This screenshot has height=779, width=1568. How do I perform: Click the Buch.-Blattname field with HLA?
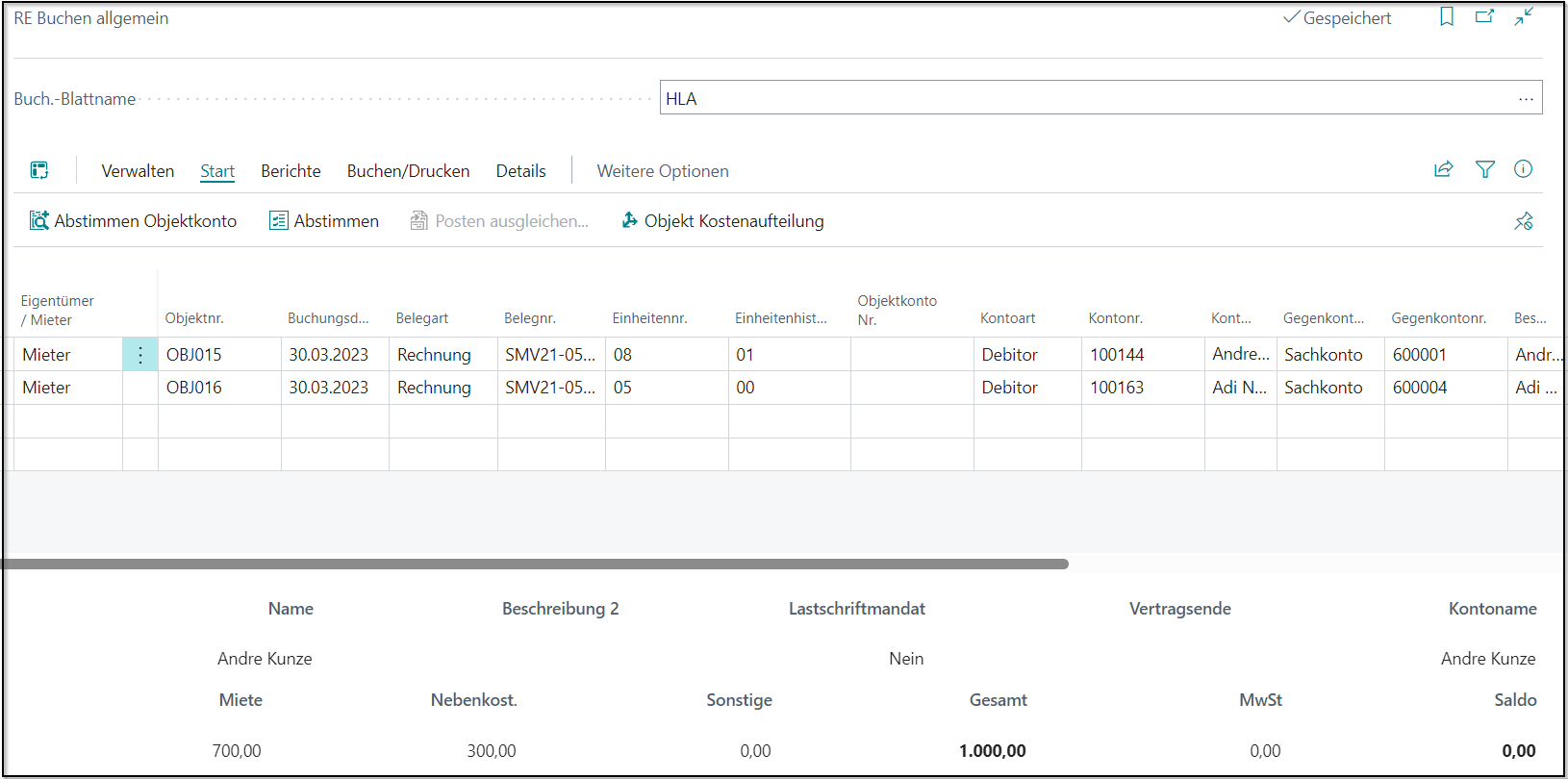(x=1087, y=98)
